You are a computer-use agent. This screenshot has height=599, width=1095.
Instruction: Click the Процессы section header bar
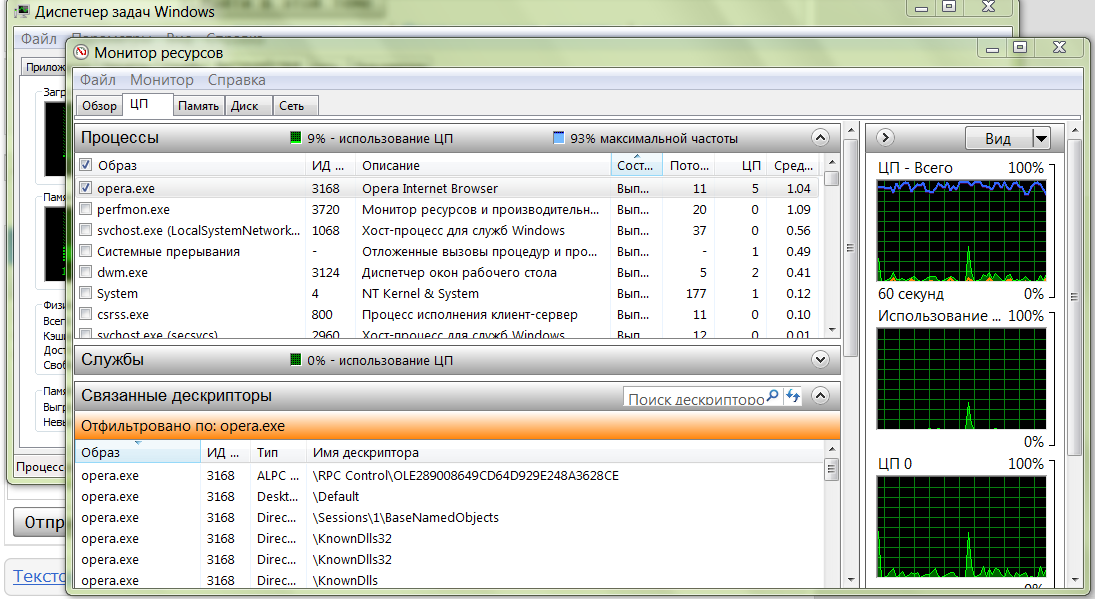[457, 138]
